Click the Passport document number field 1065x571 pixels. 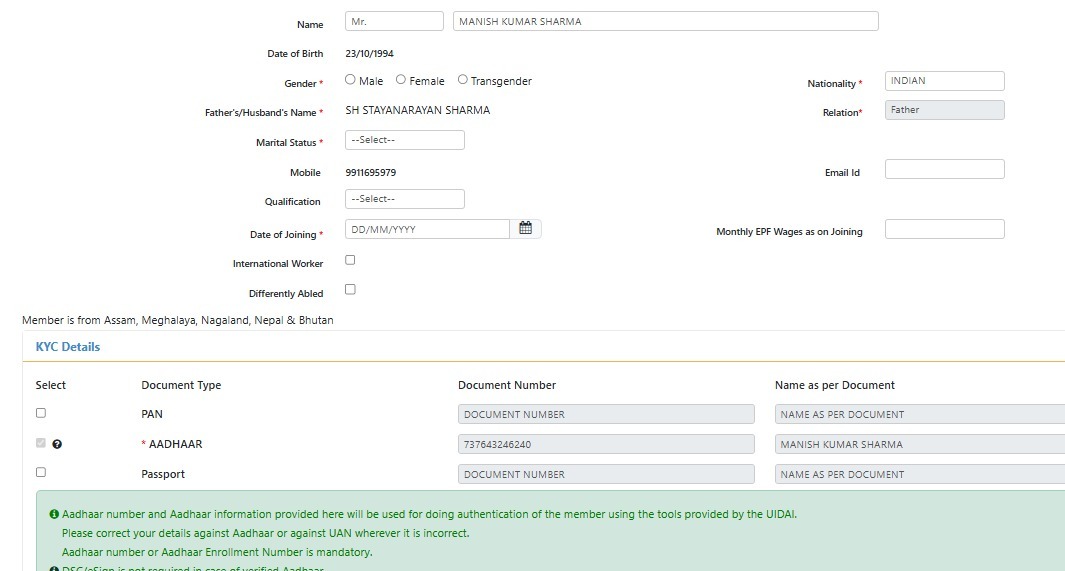tap(606, 474)
